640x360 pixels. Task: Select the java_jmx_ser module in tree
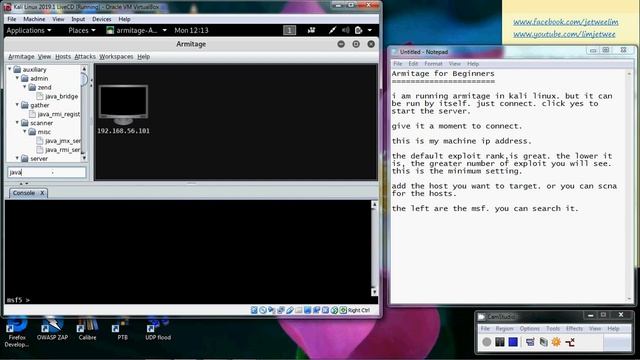tap(58, 141)
